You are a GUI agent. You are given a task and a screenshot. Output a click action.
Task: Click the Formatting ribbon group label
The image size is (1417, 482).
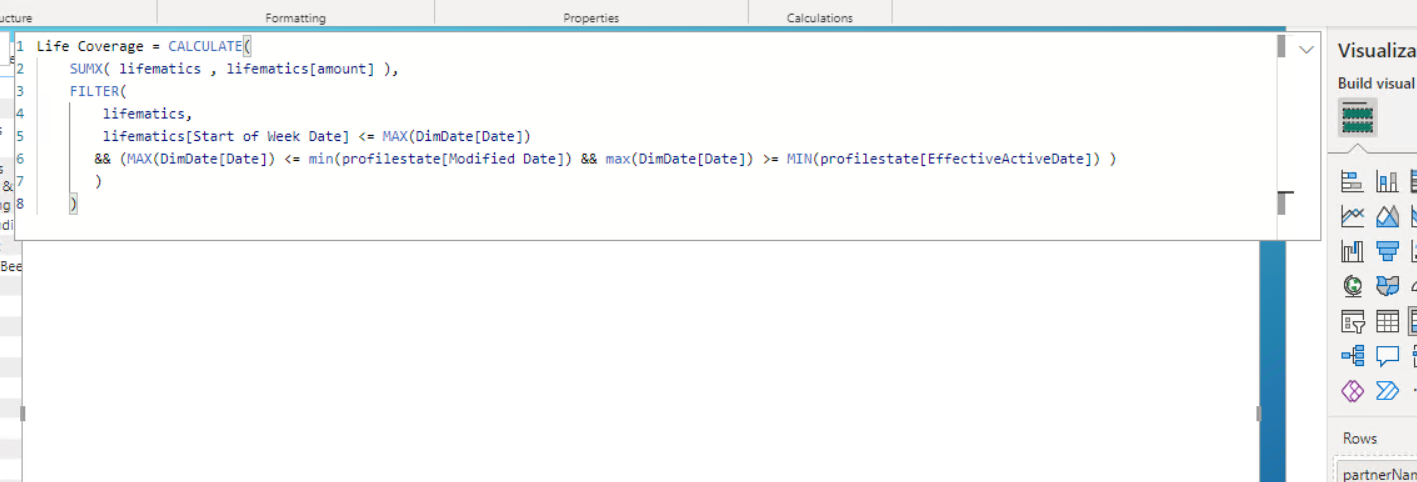pyautogui.click(x=295, y=18)
